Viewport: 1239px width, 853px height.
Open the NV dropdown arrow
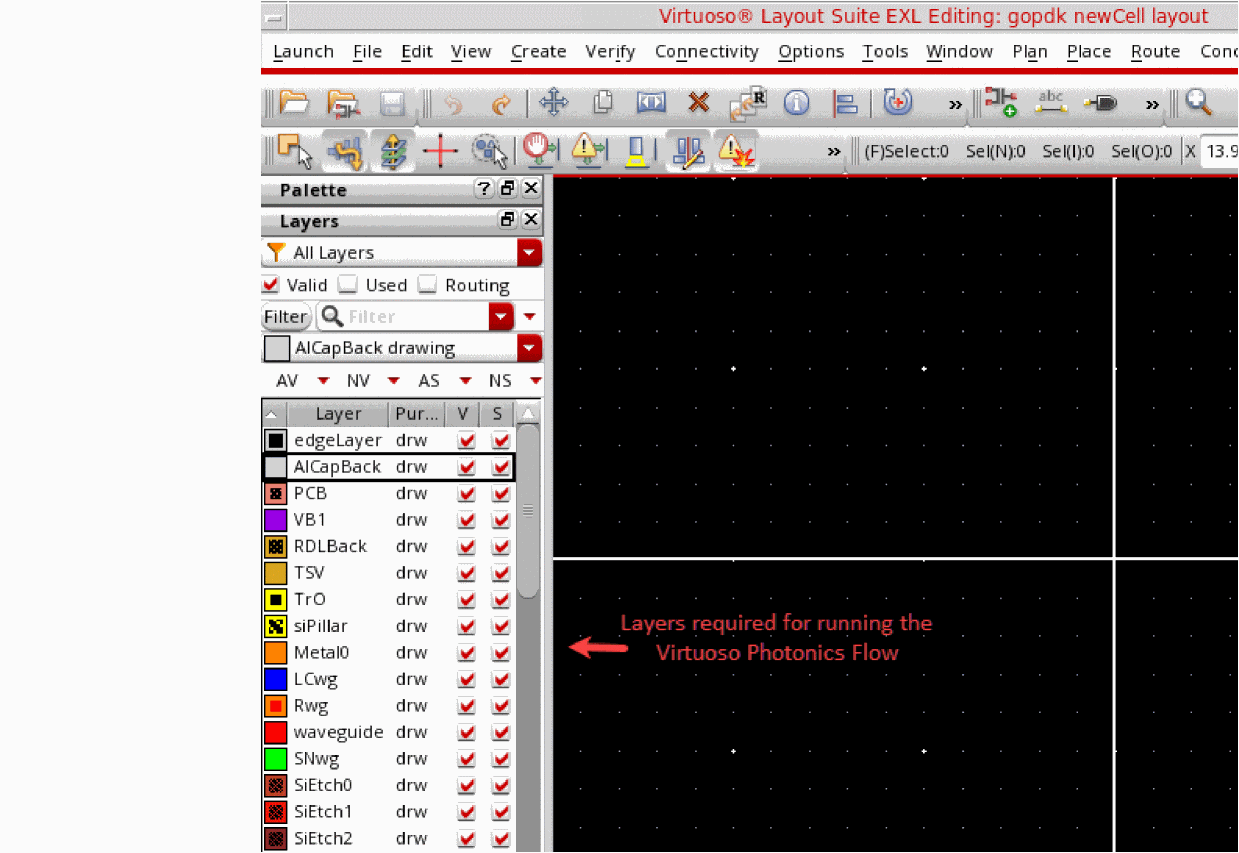click(393, 381)
